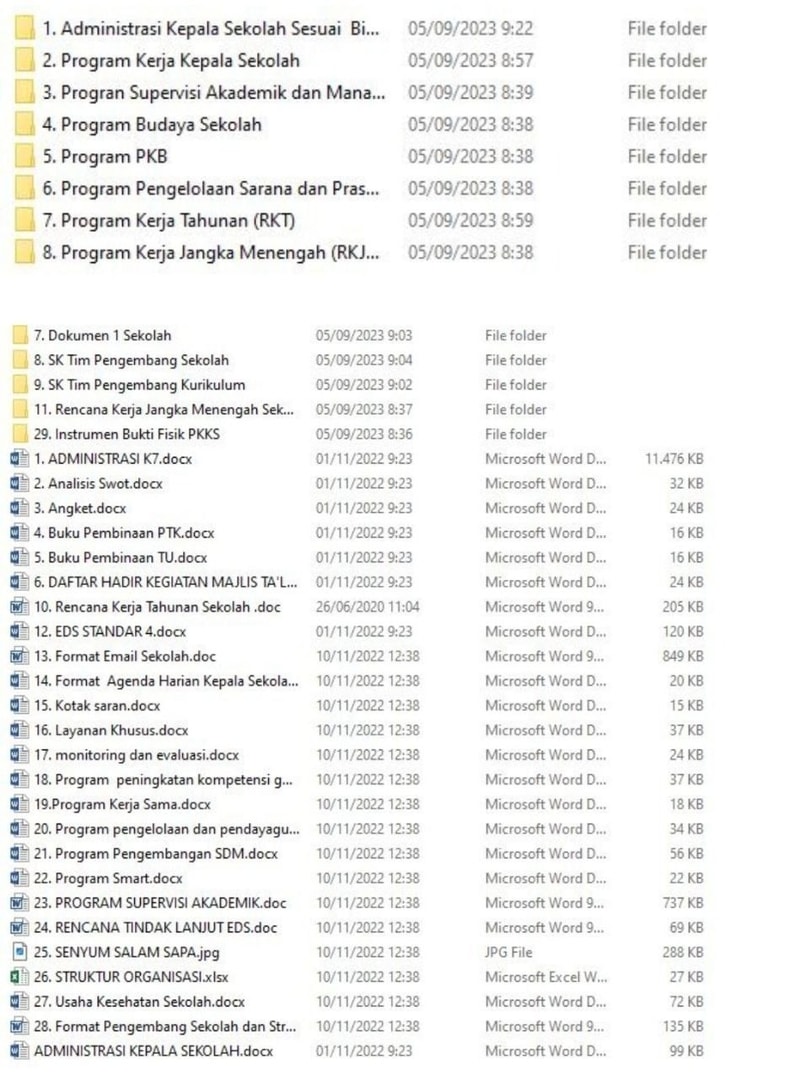Select Word icon of "27. Usaha Kesehatan Sekolah.docx"
Viewport: 800px width, 1079px height.
pos(20,1002)
